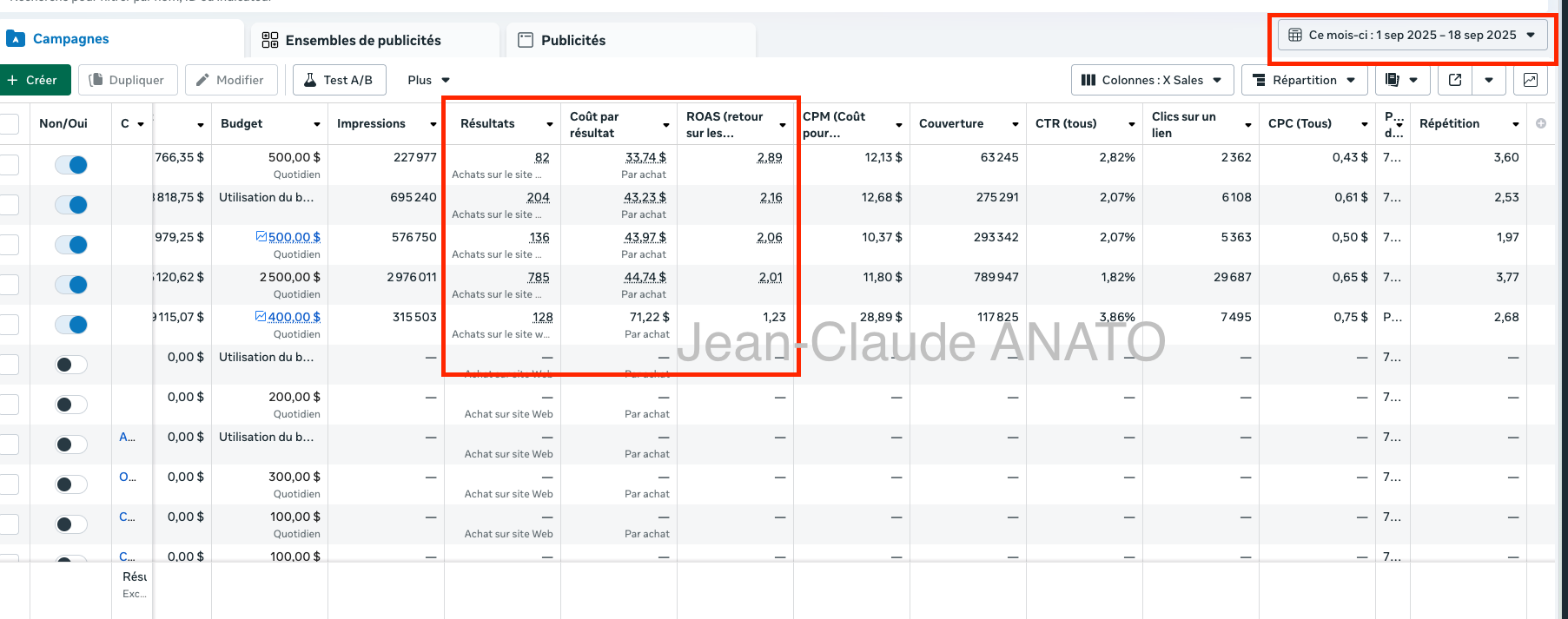Enable the campaign with 200,00 $ daily budget
The image size is (1568, 619).
click(71, 405)
